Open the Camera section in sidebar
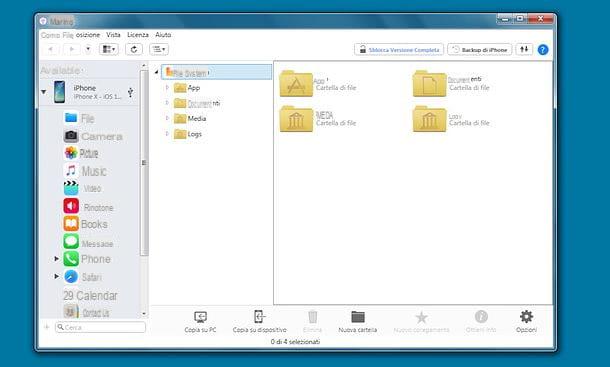The width and height of the screenshot is (610, 367). (93, 136)
